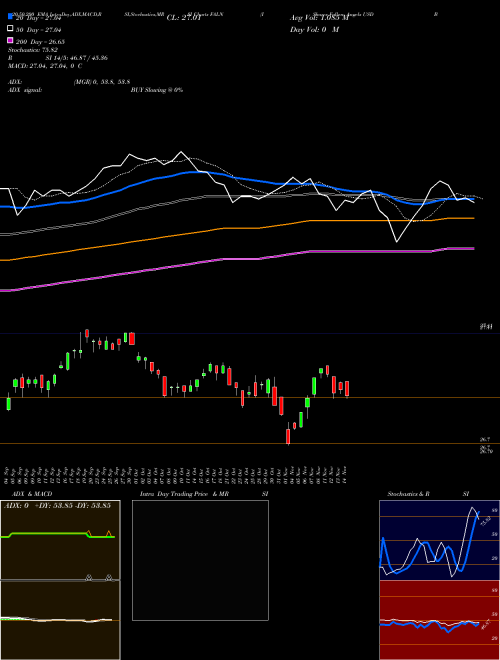
Task: Select the '30 Day = 27.04' legend text
Action: coord(39,30)
